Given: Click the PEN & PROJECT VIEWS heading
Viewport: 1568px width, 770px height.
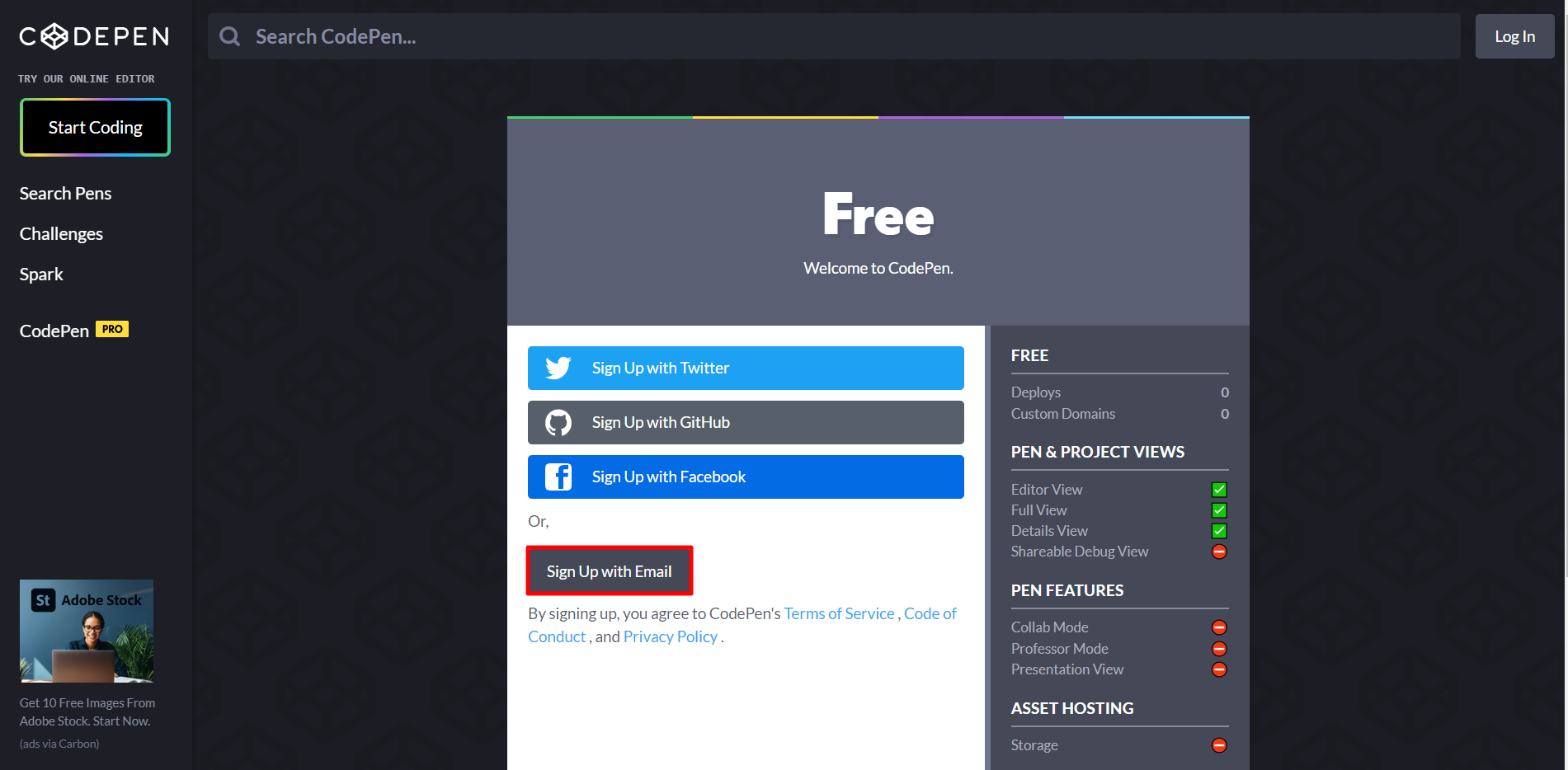Looking at the screenshot, I should [1098, 452].
